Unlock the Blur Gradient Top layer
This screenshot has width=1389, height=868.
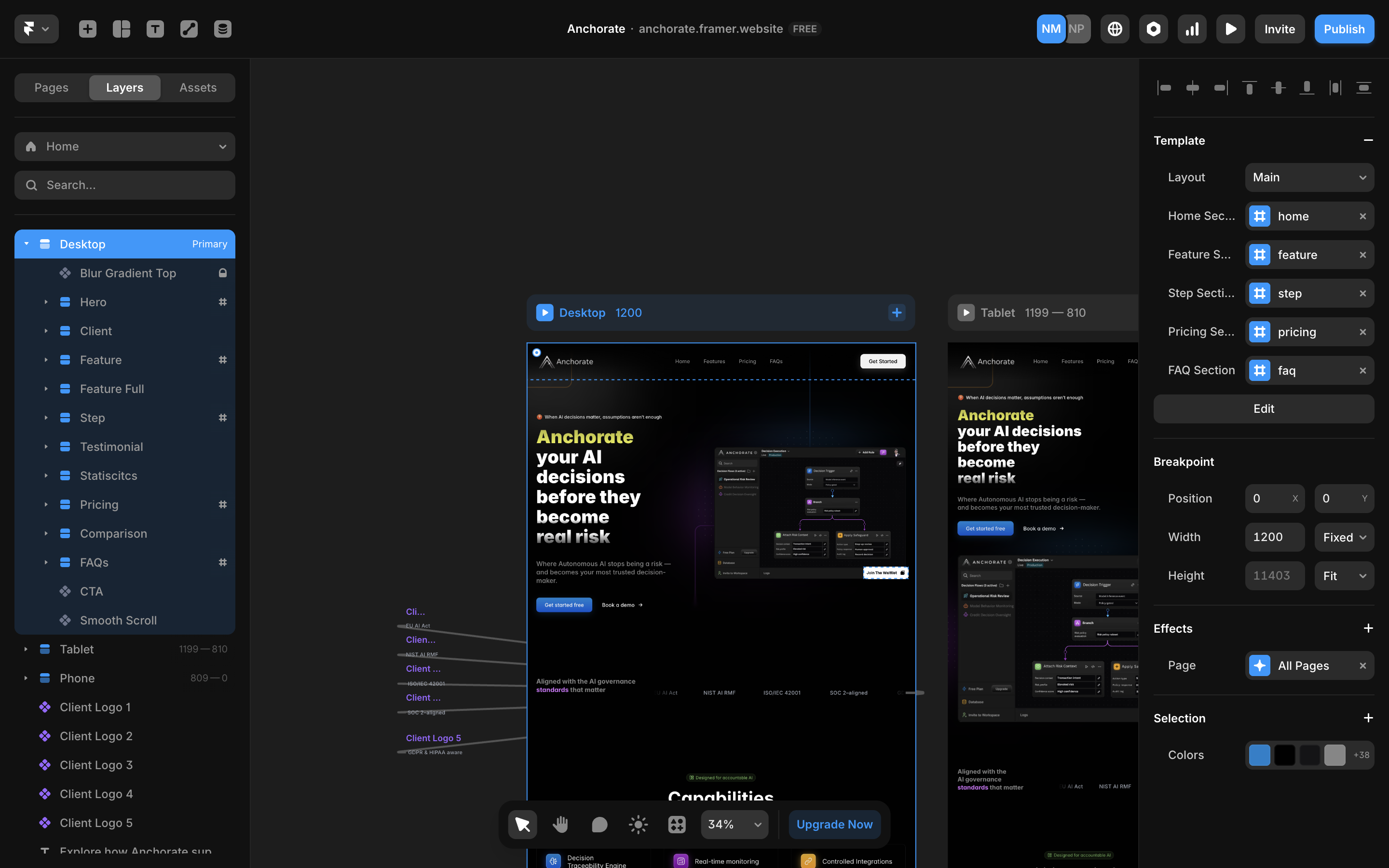point(223,272)
